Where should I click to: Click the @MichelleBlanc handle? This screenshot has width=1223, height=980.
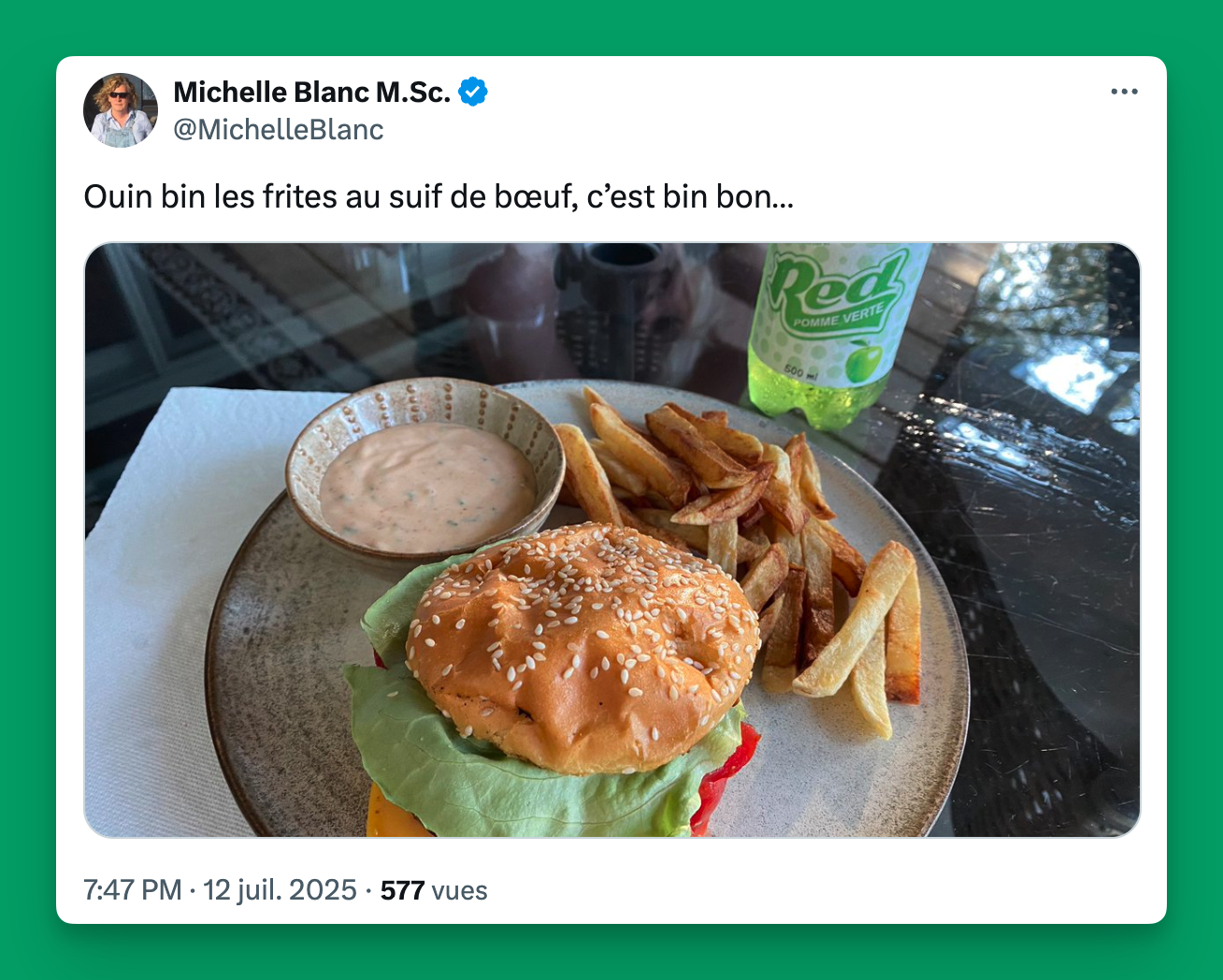279,130
